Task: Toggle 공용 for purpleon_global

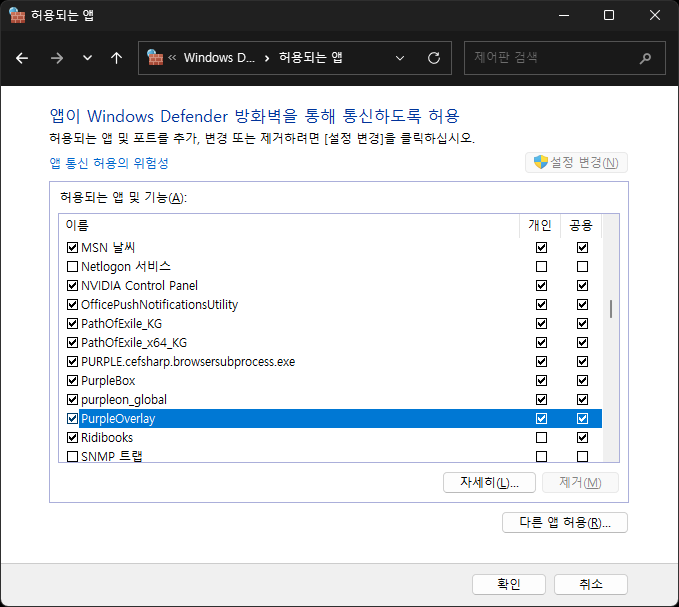Action: (582, 400)
